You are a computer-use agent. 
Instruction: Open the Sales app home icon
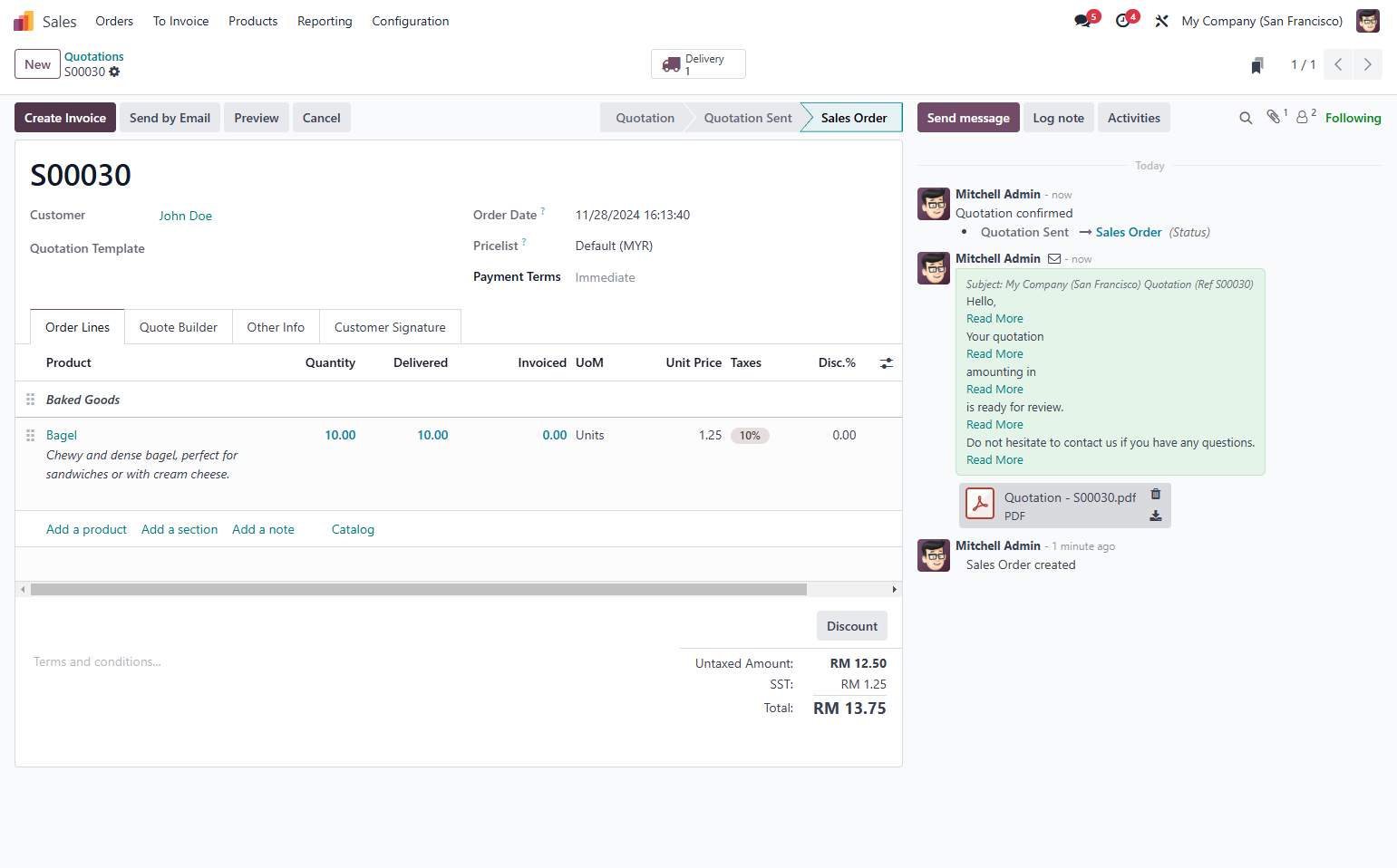(x=24, y=21)
